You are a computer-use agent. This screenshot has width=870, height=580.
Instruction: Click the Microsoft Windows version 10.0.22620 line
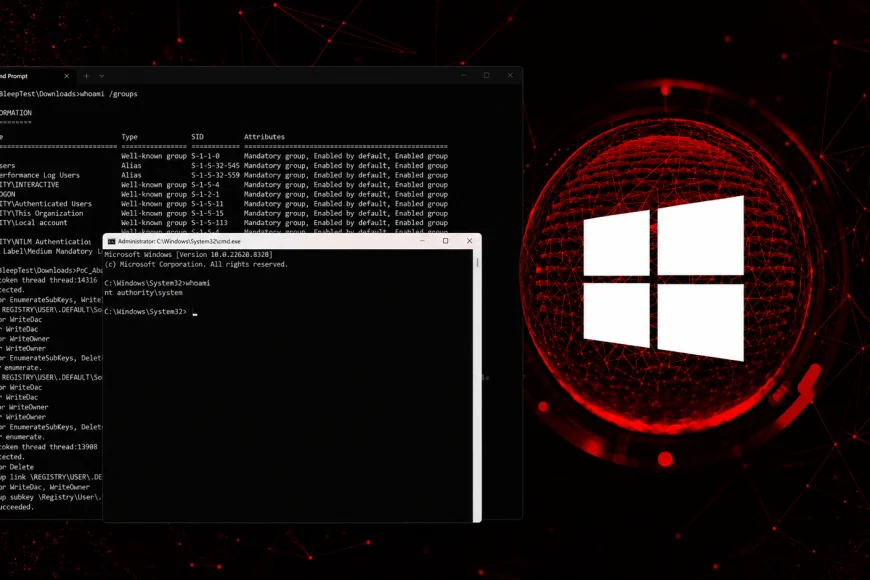189,255
